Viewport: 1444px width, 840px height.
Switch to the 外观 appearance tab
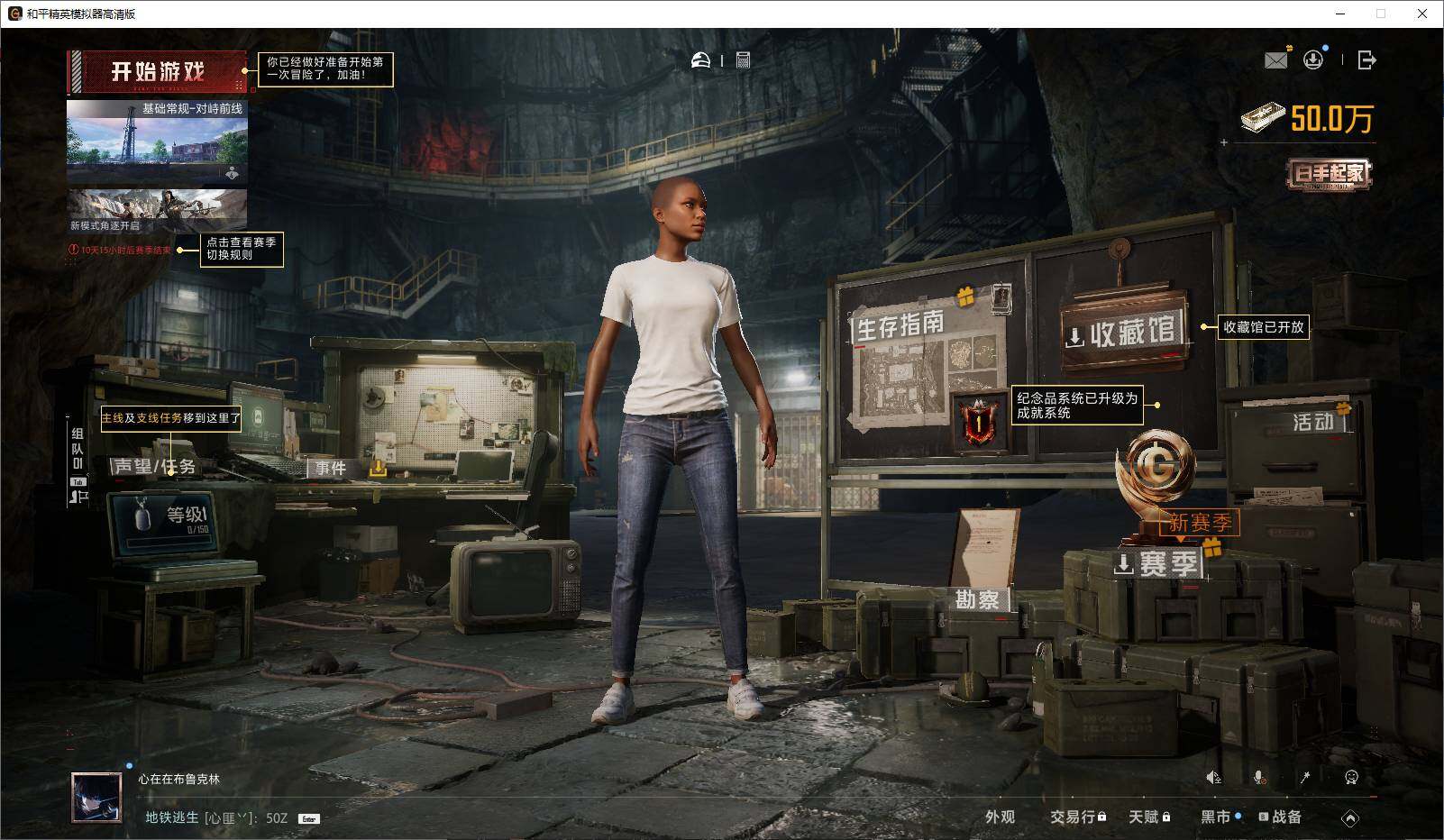[1000, 817]
